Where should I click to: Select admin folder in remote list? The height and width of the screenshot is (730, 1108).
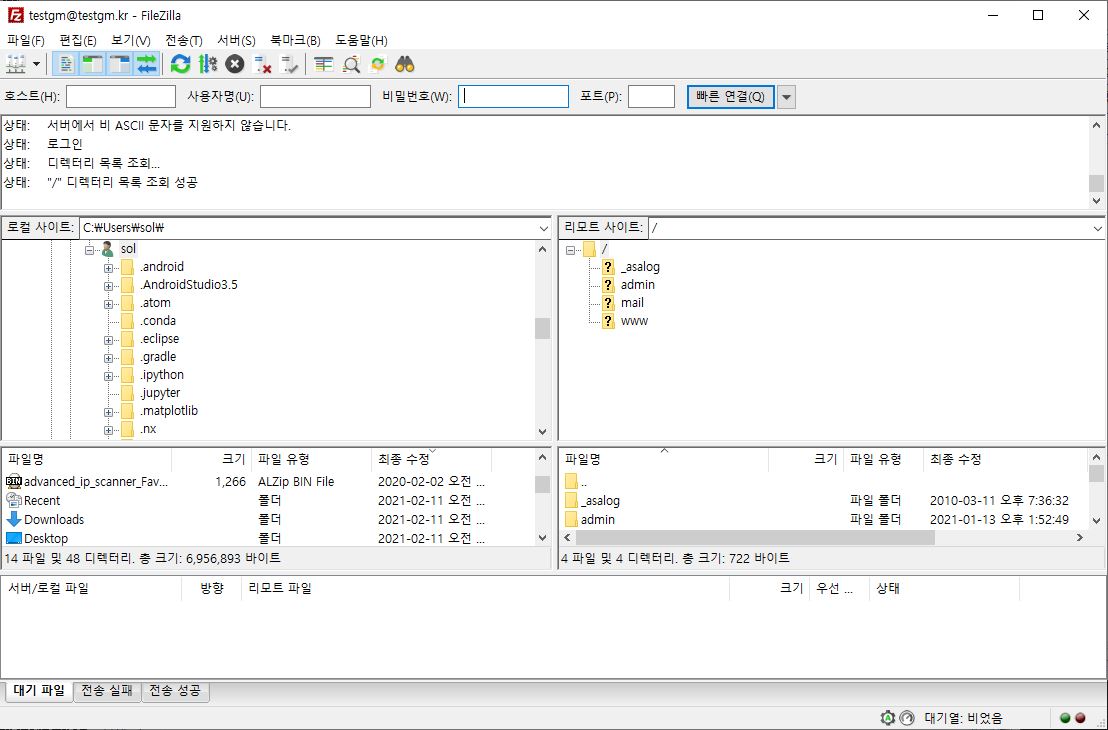click(597, 519)
